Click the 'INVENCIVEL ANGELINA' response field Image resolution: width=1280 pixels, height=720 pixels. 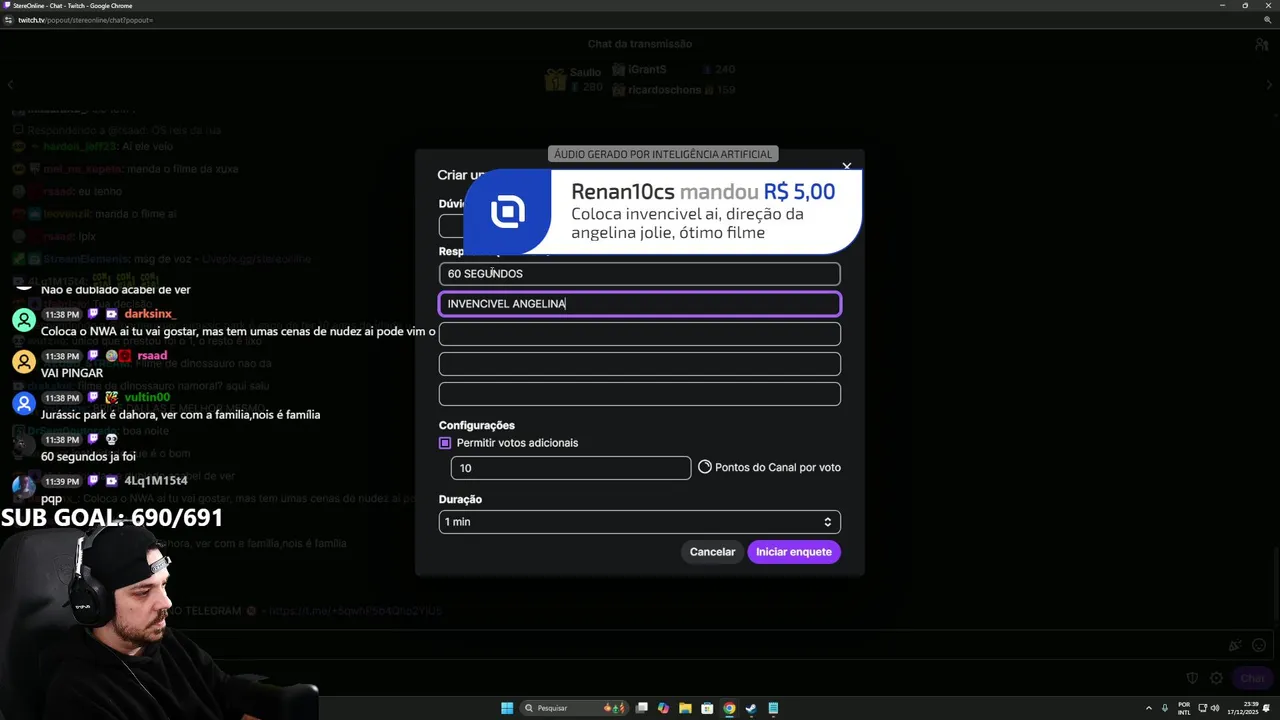[640, 304]
